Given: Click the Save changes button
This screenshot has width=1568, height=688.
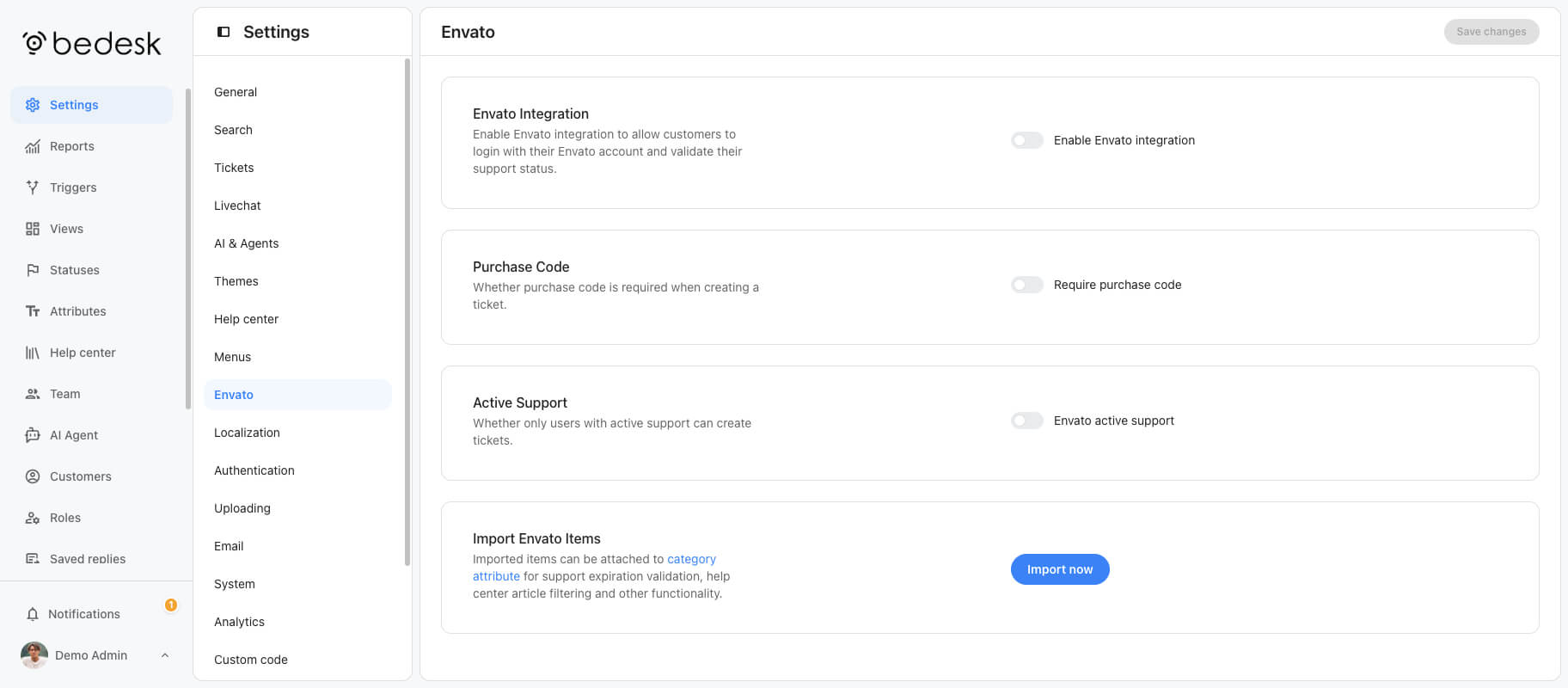Looking at the screenshot, I should pos(1491,32).
